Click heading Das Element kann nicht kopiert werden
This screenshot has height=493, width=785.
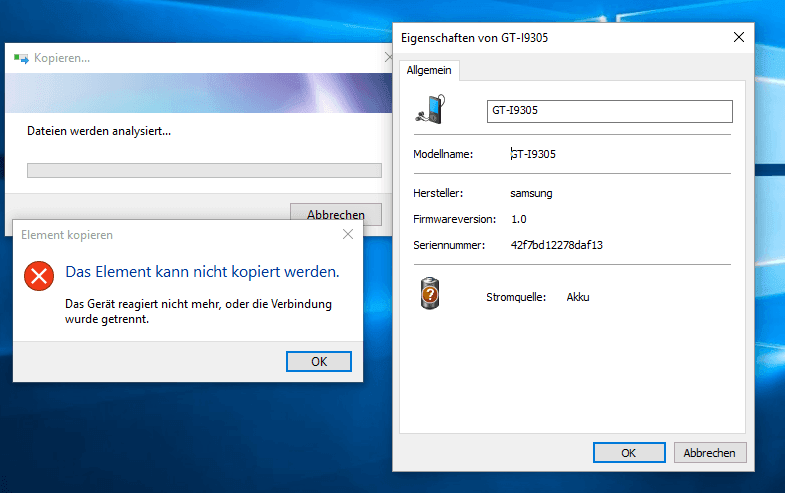[x=202, y=272]
